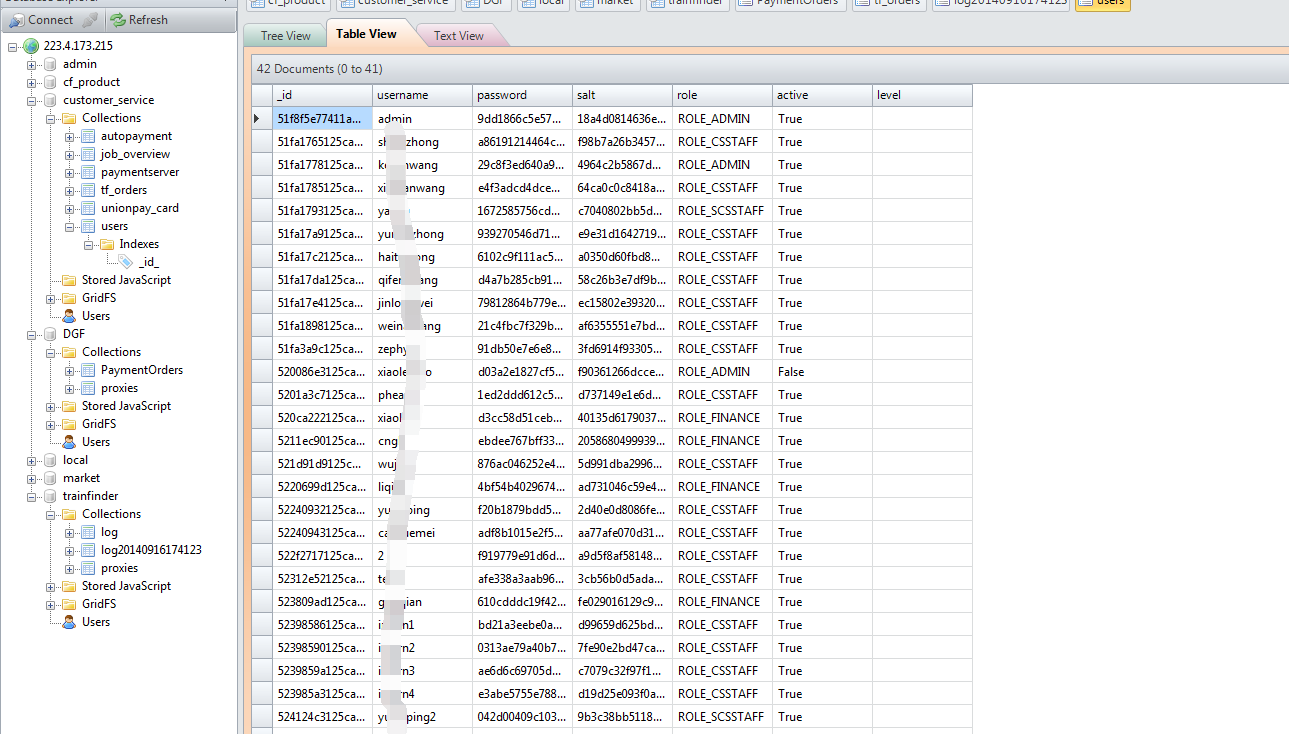Screen dimensions: 1289x734
Task: Select the 'False' active cell
Action: point(823,371)
